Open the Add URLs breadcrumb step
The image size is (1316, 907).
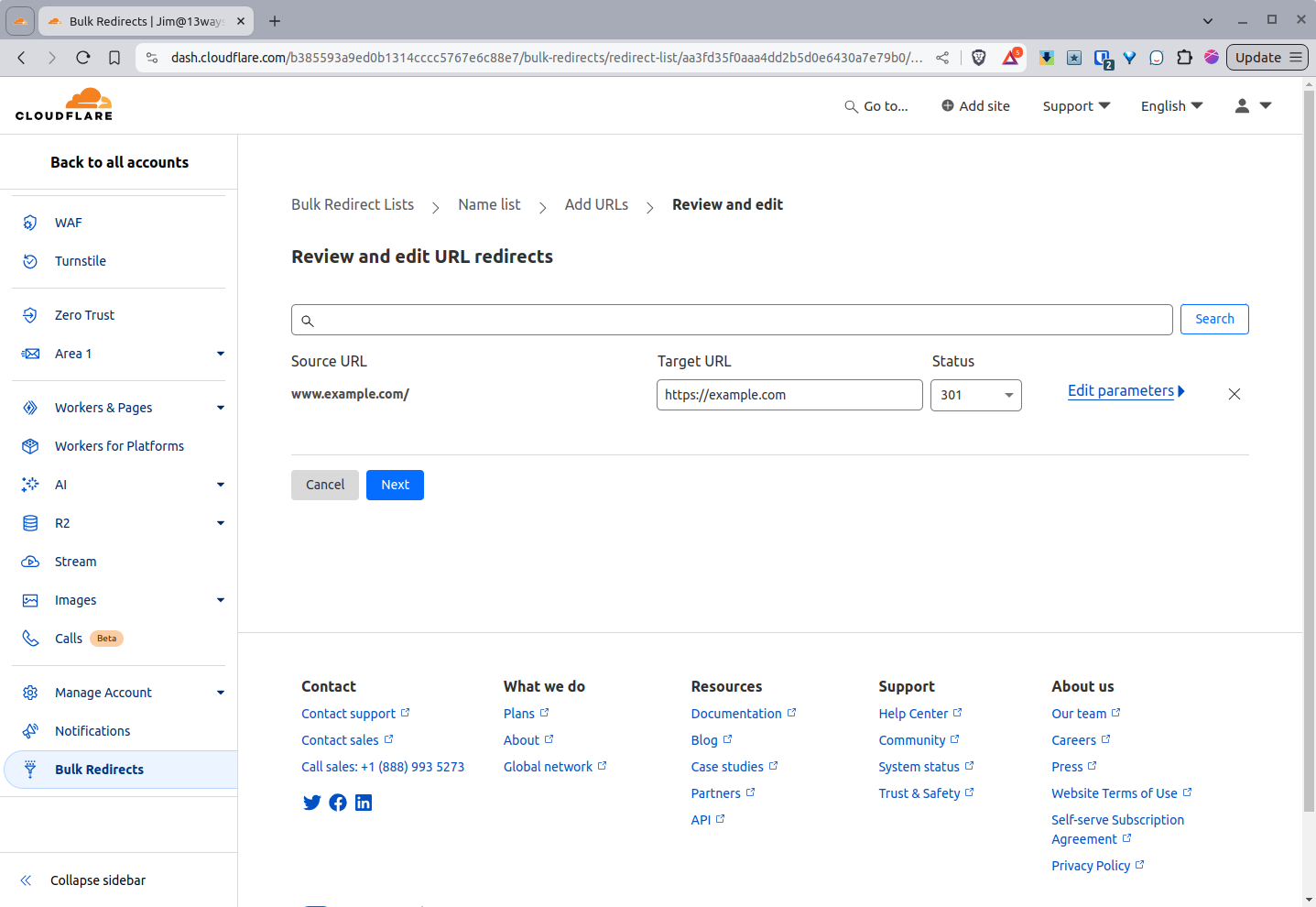click(x=596, y=204)
